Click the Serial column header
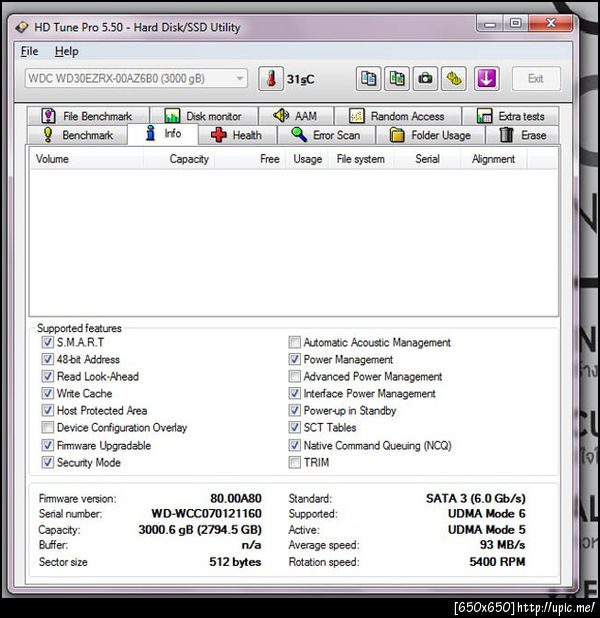 pos(427,159)
